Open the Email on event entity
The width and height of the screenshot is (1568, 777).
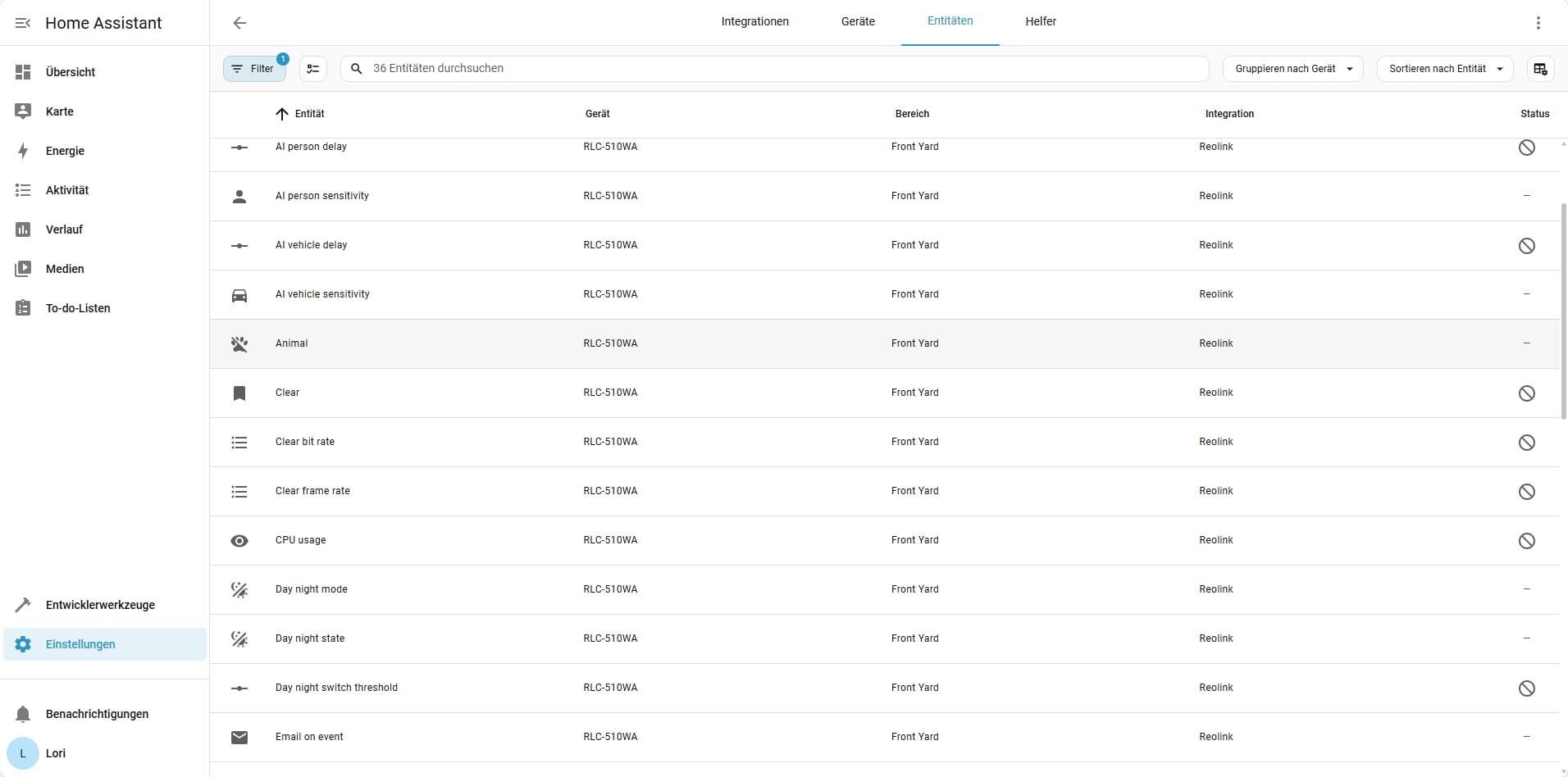coord(884,737)
